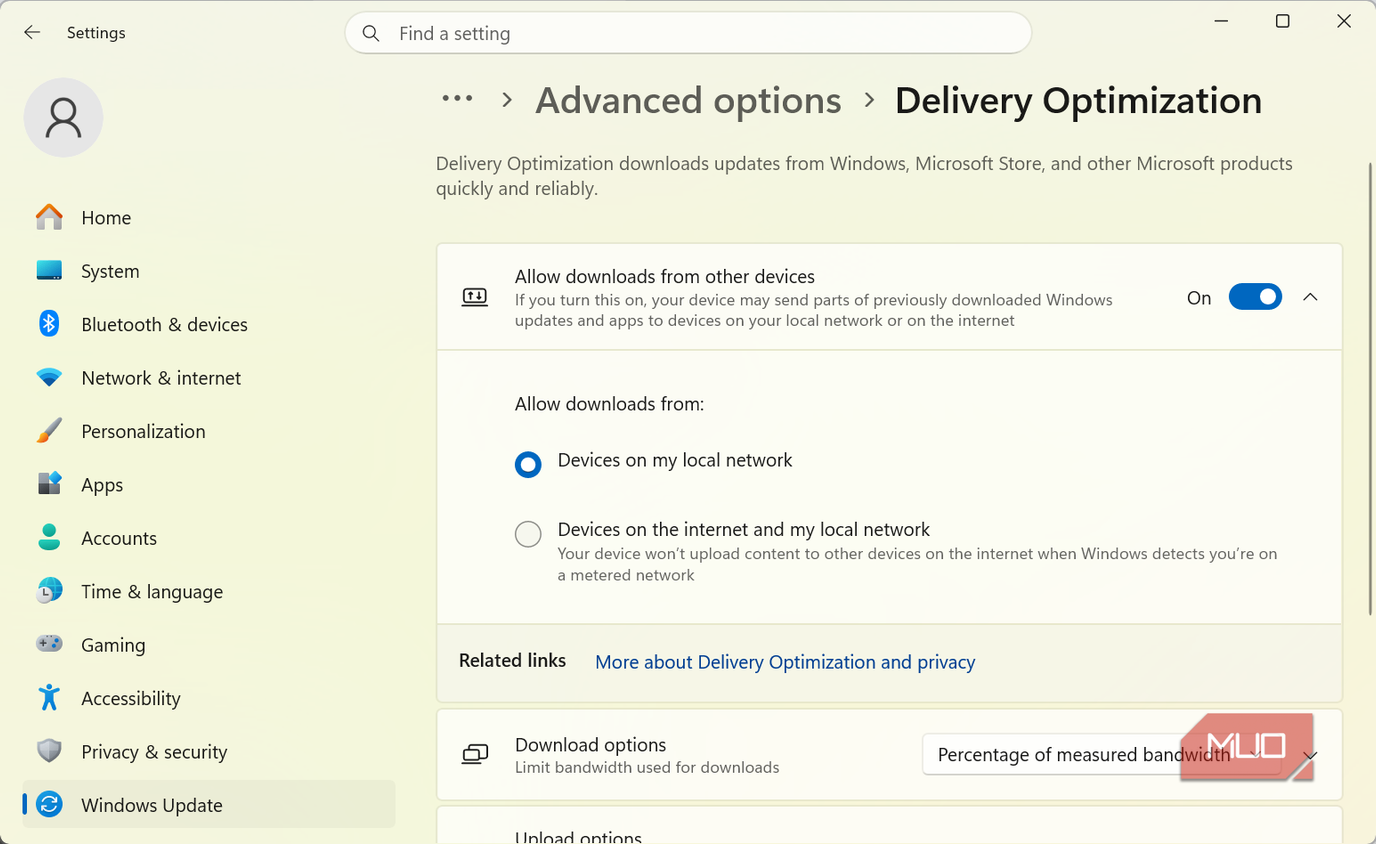This screenshot has width=1376, height=844.
Task: Click the Network wifi icon
Action: point(49,378)
